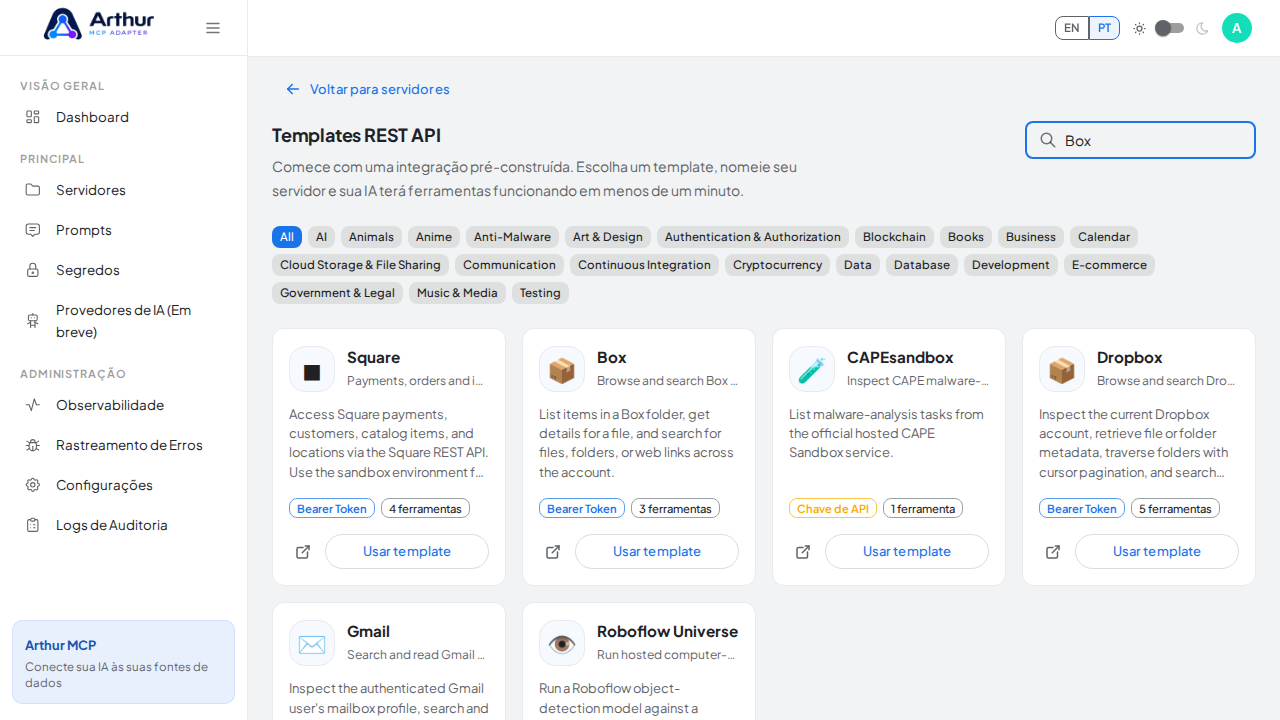Filter templates by Books category
Viewport: 1280px width, 720px height.
(966, 237)
